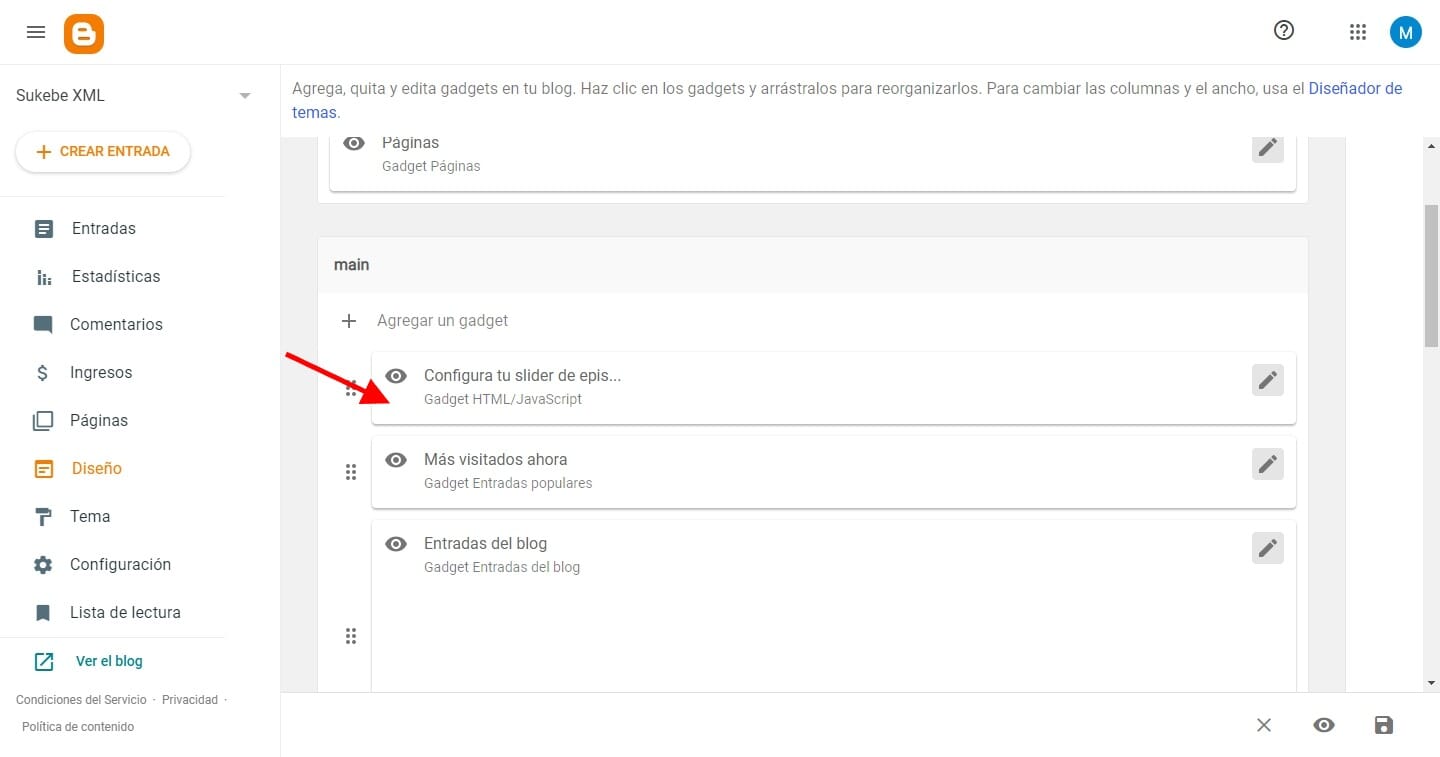The image size is (1440, 757).
Task: Click the main section header text
Action: (x=351, y=265)
